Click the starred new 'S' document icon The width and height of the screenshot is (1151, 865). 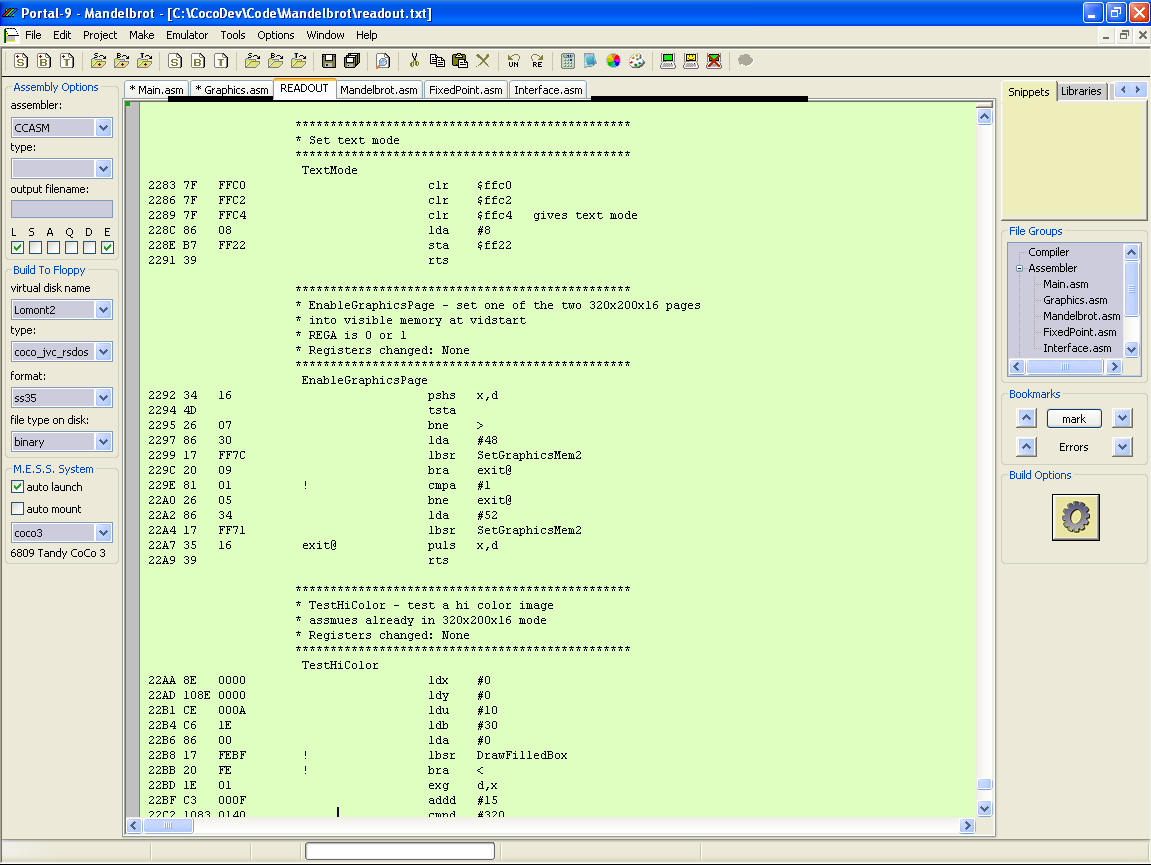coord(21,61)
